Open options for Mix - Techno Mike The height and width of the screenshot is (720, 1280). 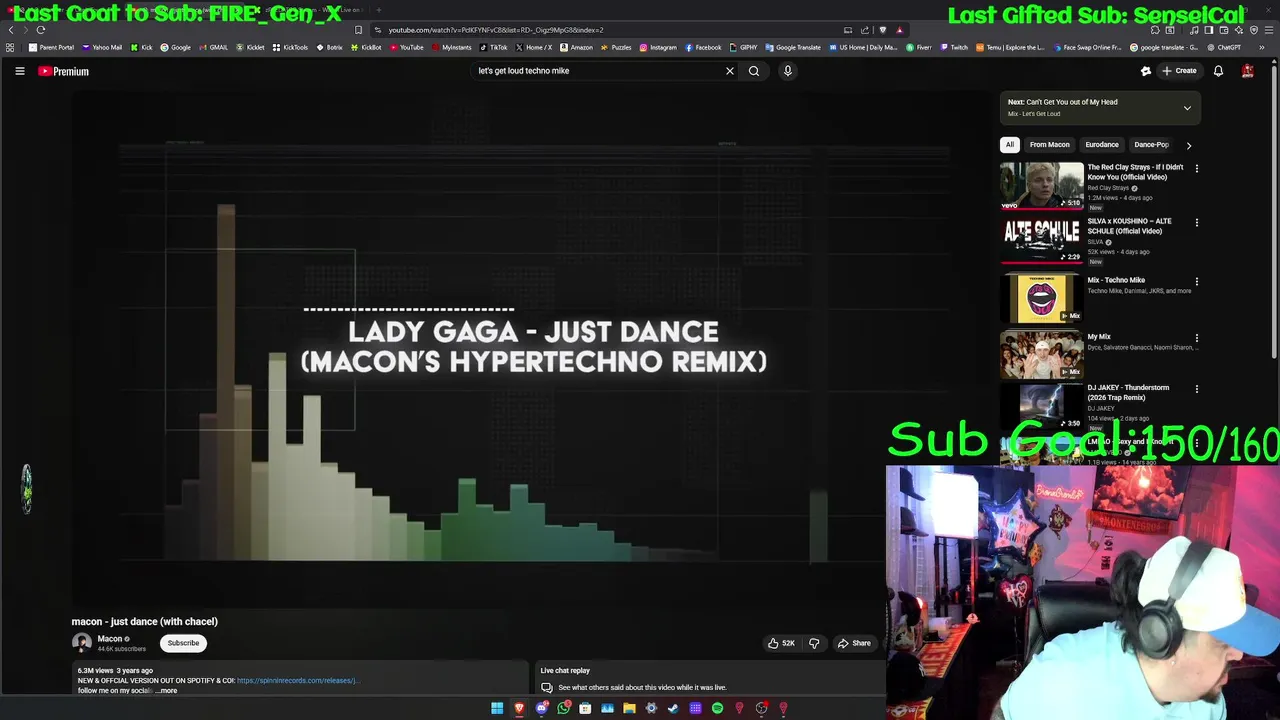(x=1197, y=282)
